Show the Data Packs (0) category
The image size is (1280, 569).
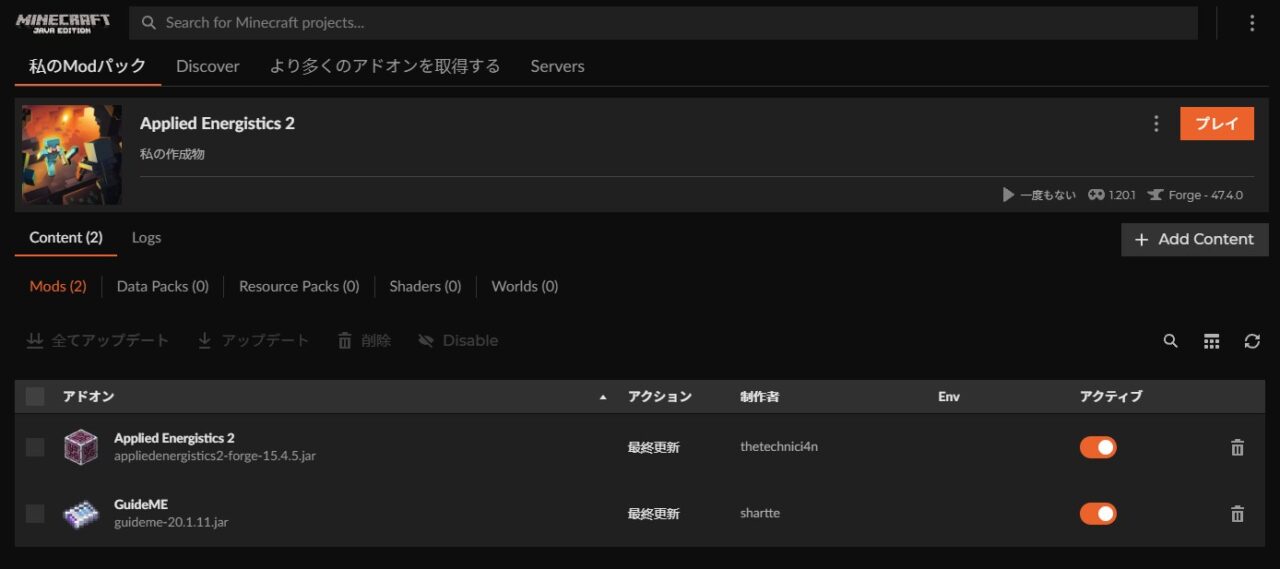(163, 286)
